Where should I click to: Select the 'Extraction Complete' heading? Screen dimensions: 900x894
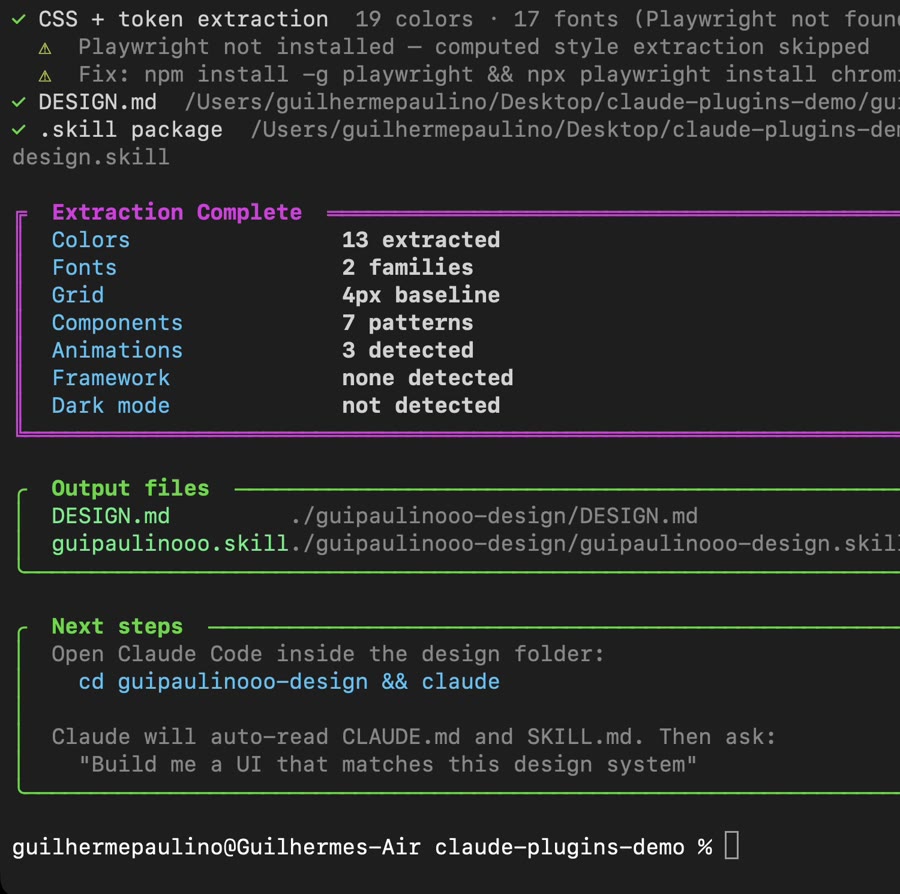pos(177,212)
